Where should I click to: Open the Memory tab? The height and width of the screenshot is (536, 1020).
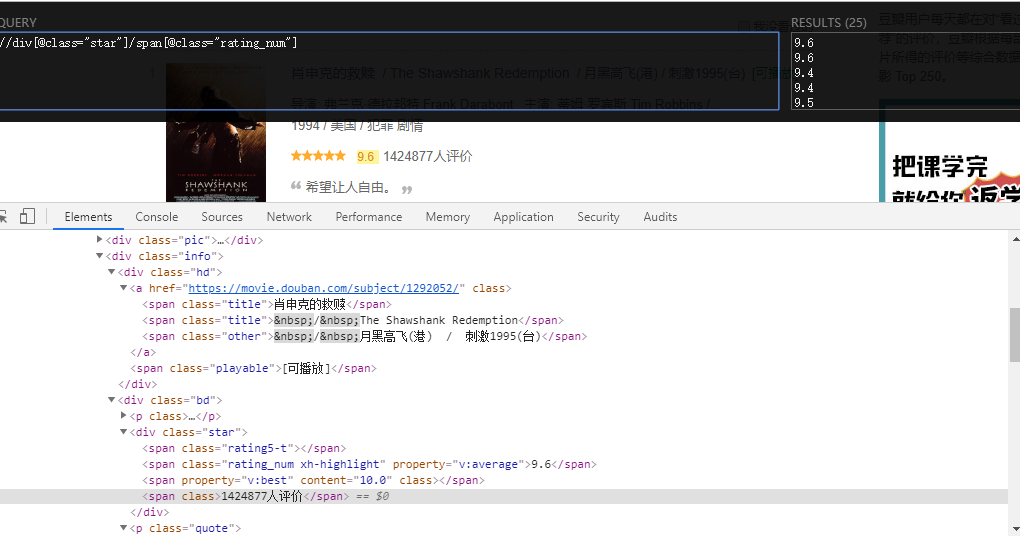point(448,217)
